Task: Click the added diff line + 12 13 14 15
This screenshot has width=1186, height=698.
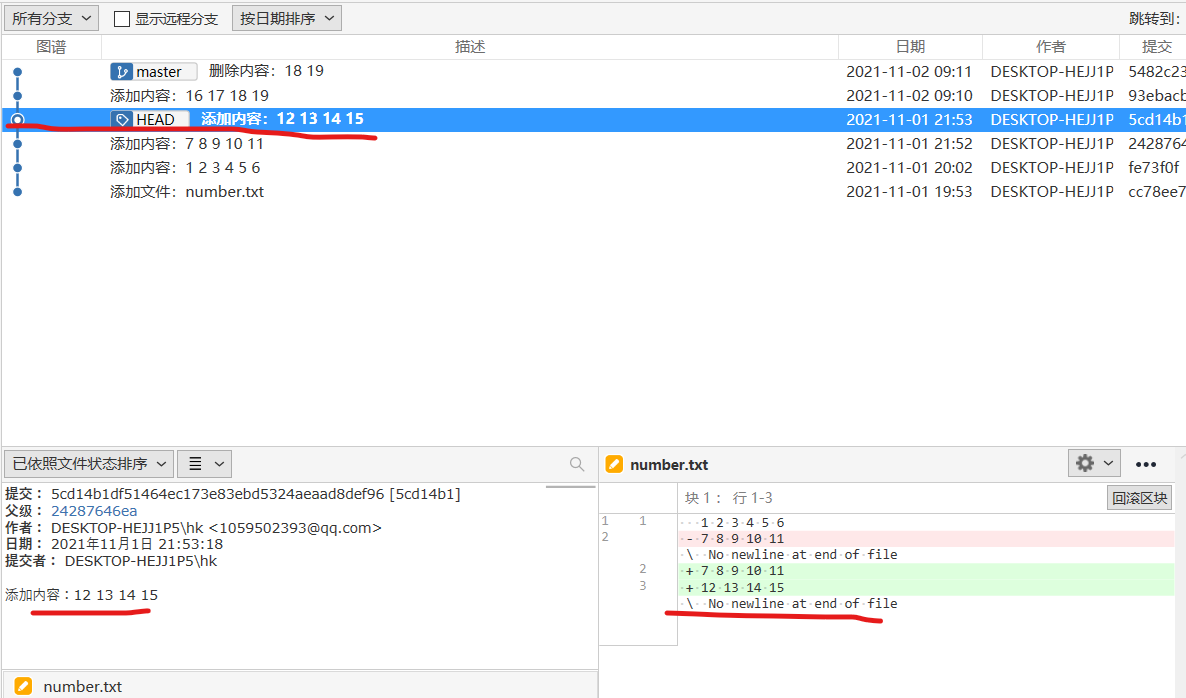Action: [x=926, y=588]
